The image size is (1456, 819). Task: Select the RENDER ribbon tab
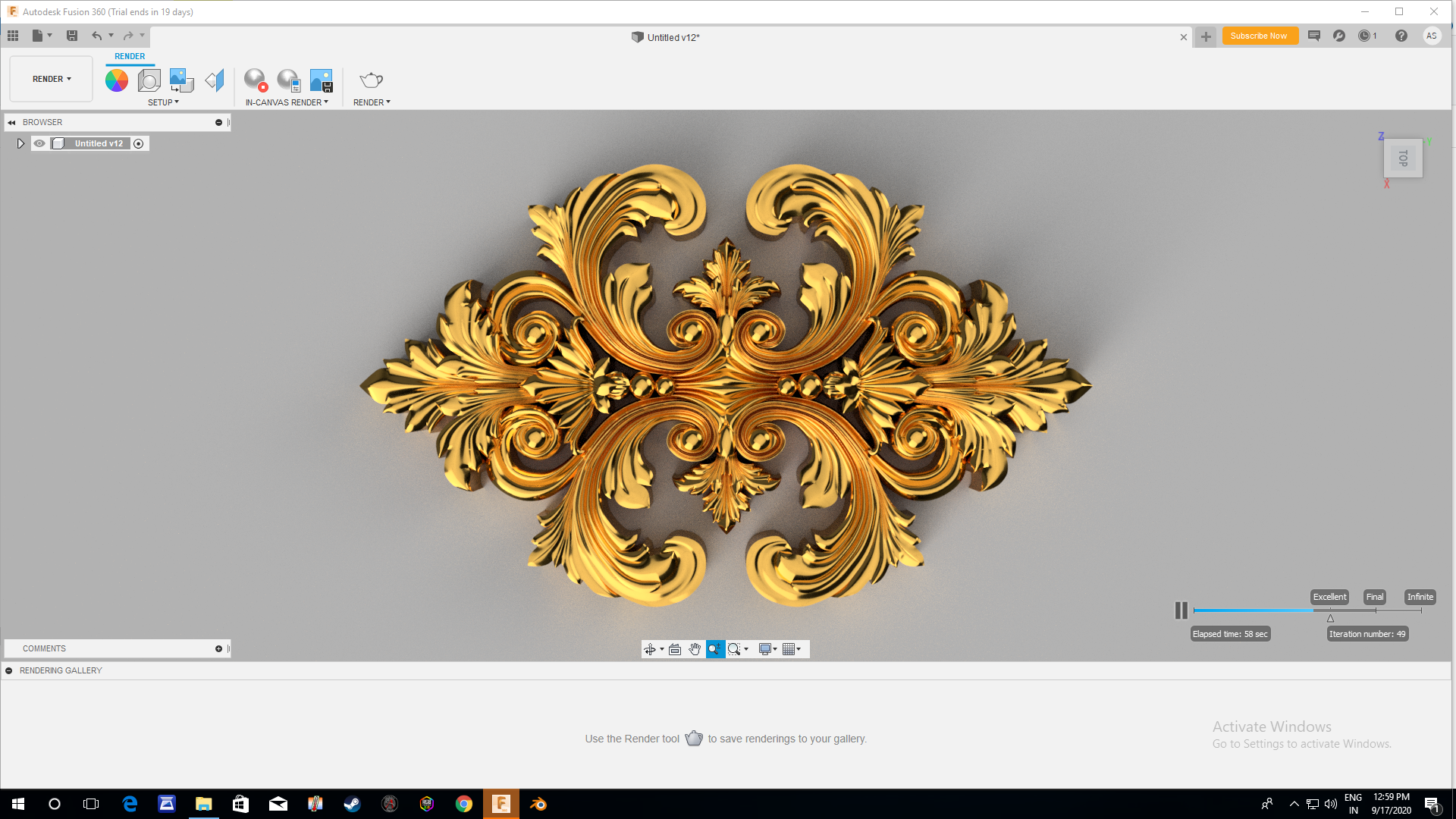(x=130, y=56)
